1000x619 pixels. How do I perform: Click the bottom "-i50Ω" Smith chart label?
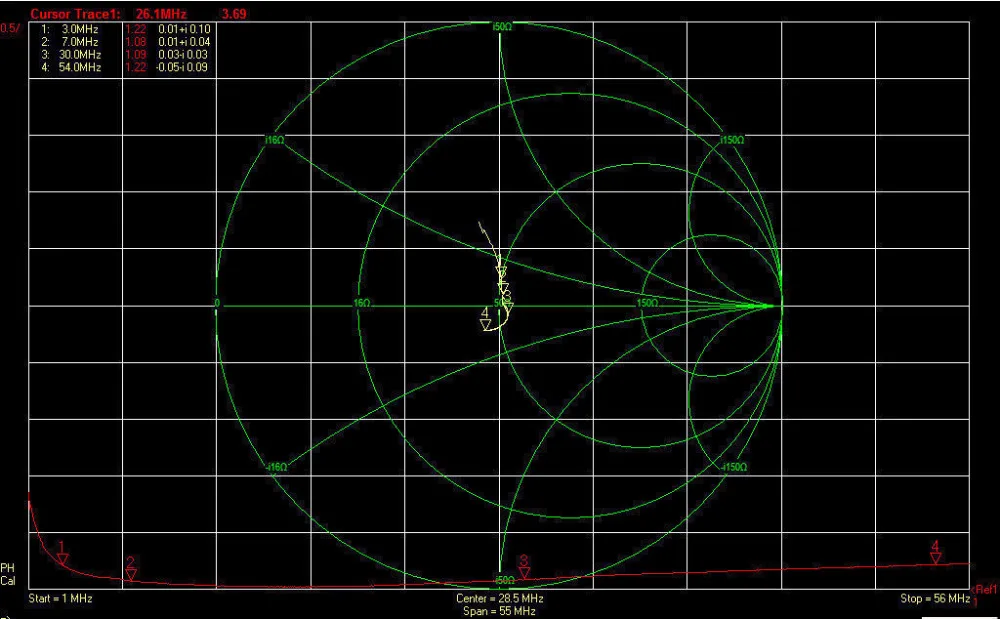pyautogui.click(x=503, y=580)
